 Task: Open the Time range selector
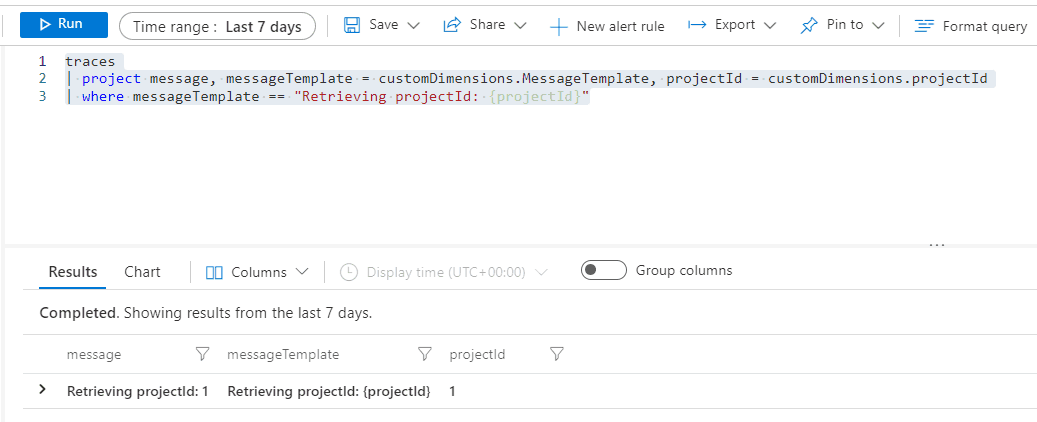218,26
